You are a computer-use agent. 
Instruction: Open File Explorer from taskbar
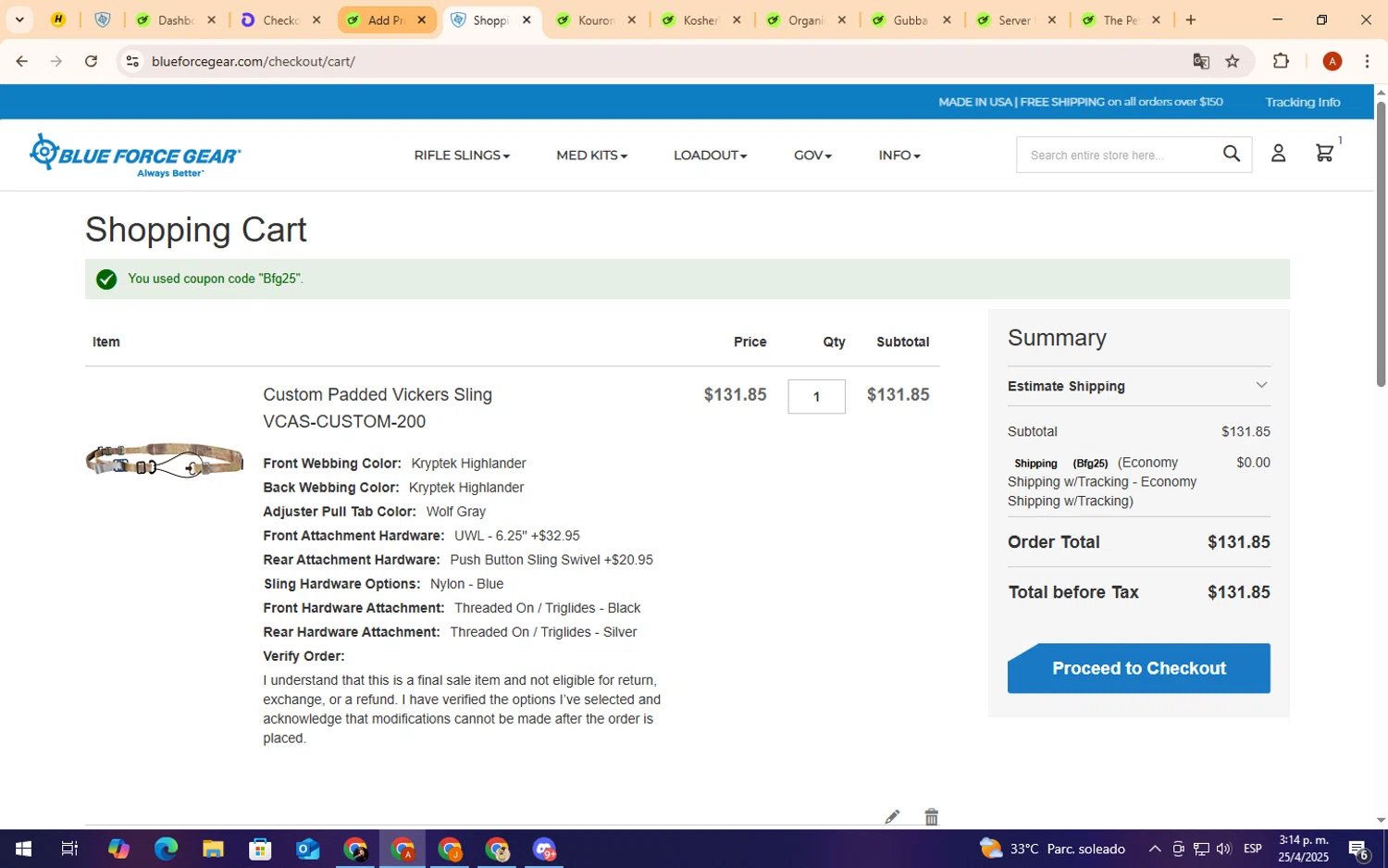[213, 849]
